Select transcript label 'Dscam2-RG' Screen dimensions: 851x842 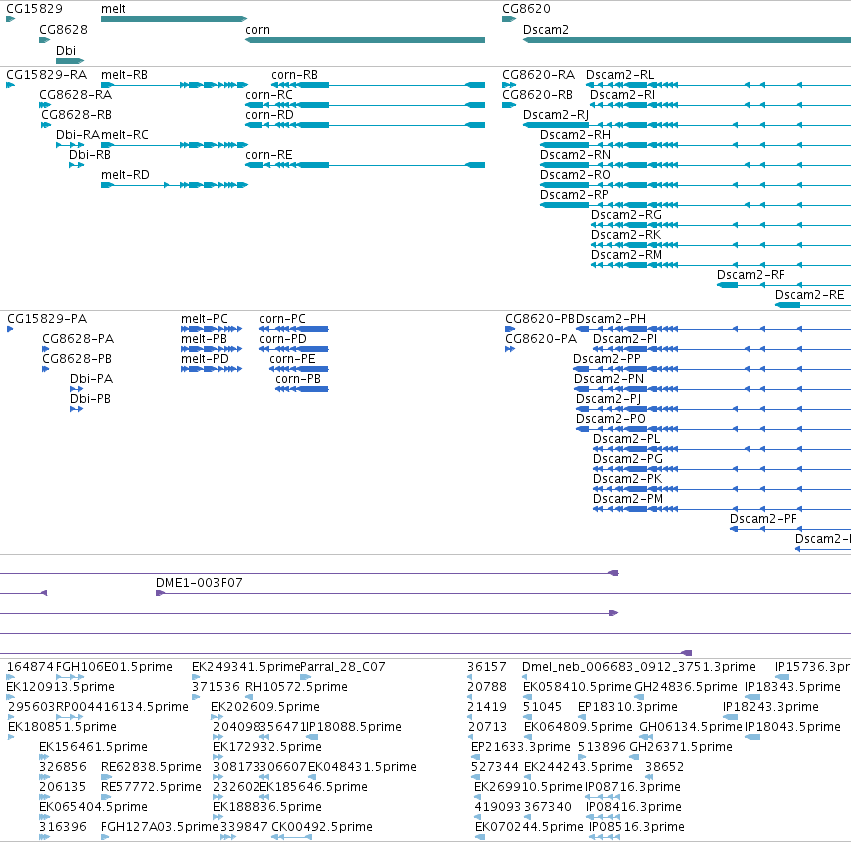tap(626, 214)
